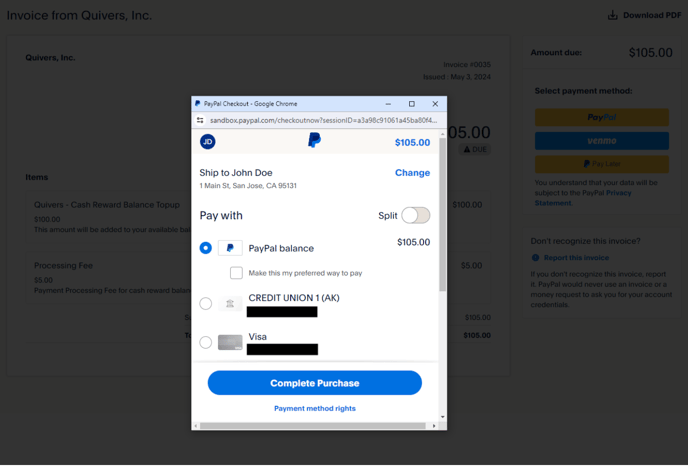Image resolution: width=688 pixels, height=467 pixels.
Task: Maximize the PayPal Checkout window
Action: click(412, 104)
